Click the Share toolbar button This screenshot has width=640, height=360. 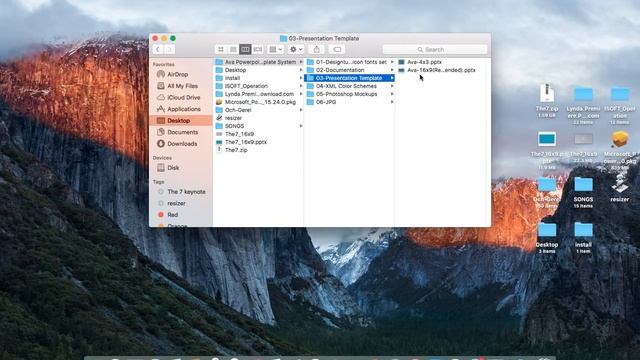316,49
